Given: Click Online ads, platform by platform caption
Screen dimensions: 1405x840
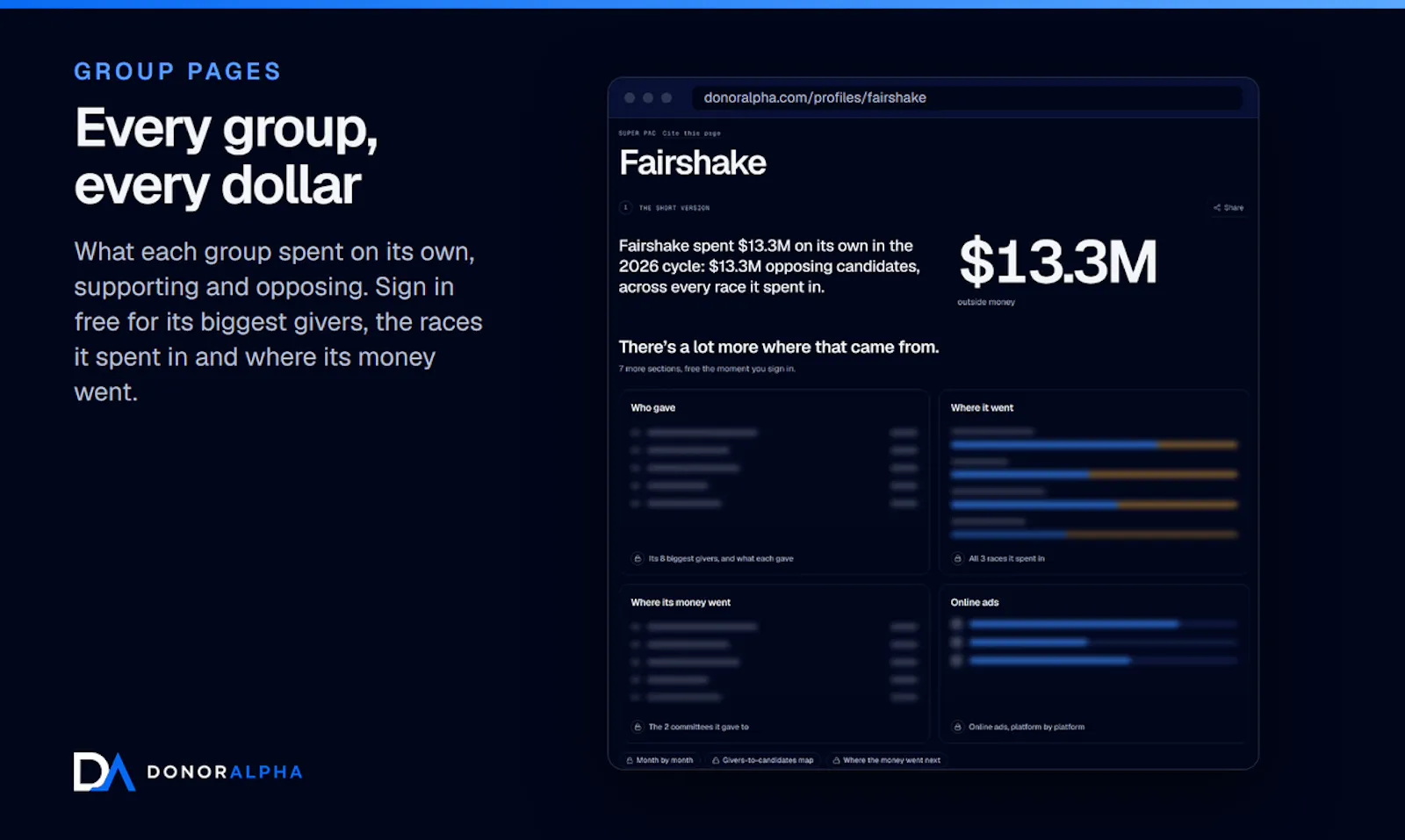Looking at the screenshot, I should point(1027,727).
